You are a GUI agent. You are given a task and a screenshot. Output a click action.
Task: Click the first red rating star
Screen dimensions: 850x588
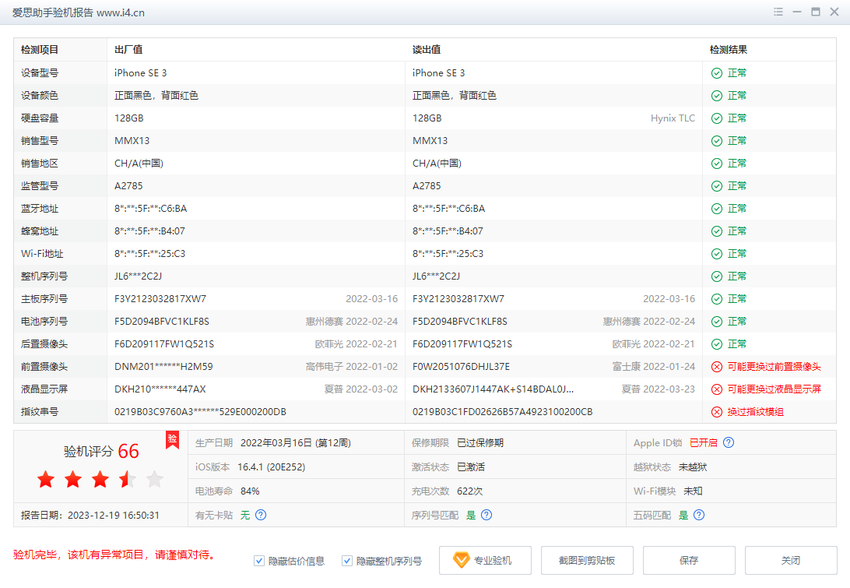click(x=46, y=479)
